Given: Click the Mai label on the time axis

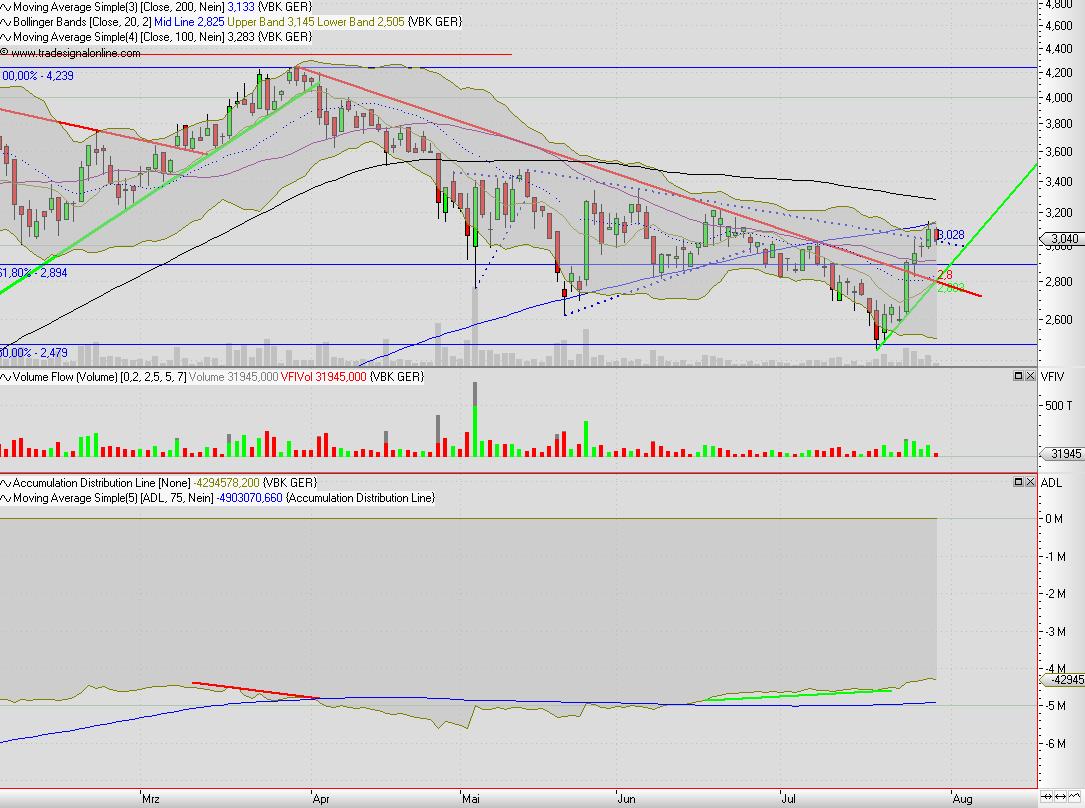Looking at the screenshot, I should 471,799.
